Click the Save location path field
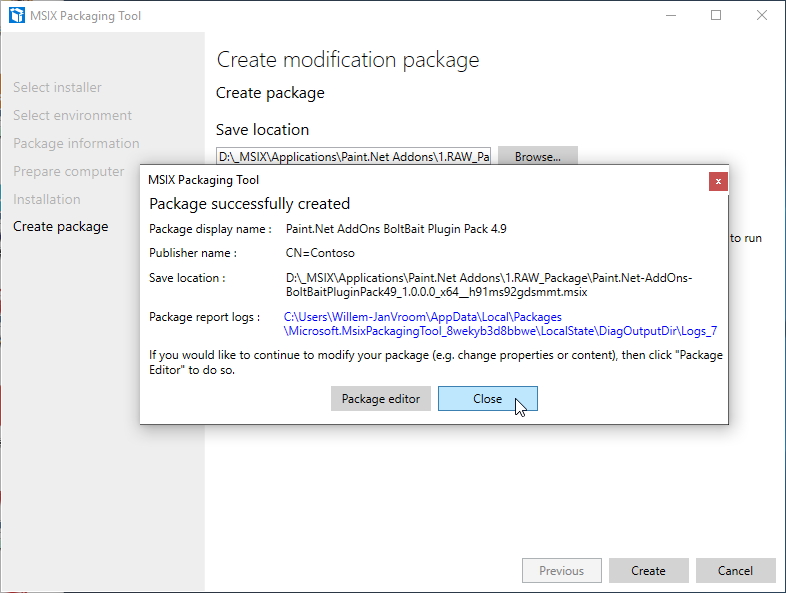 point(354,157)
